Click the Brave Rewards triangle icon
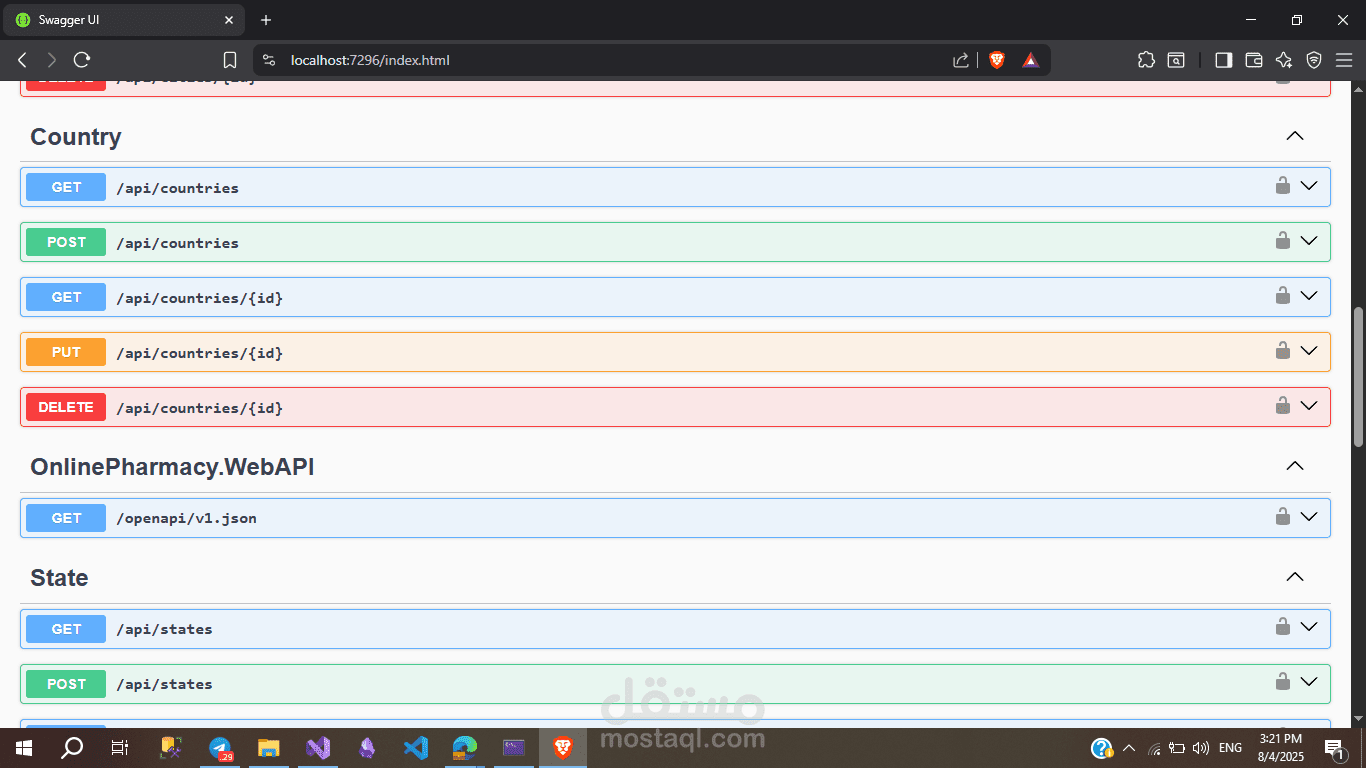Image resolution: width=1366 pixels, height=768 pixels. 1031,60
